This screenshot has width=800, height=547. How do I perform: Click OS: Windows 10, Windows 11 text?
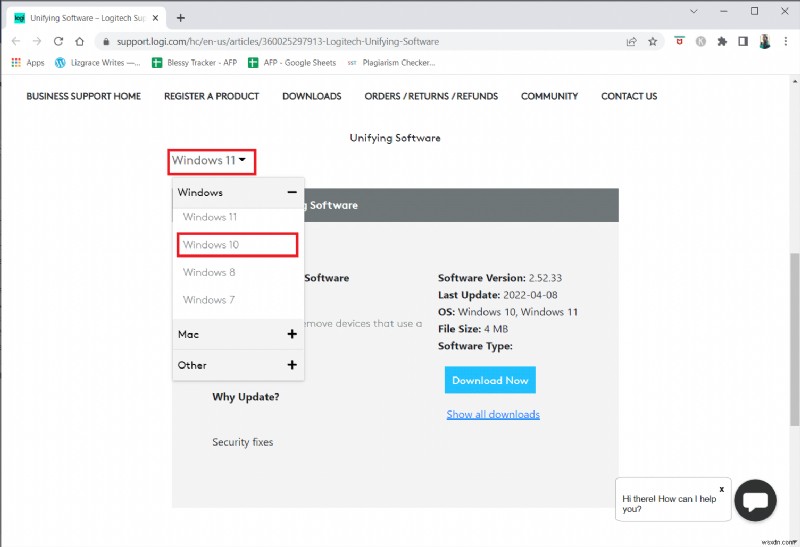tap(508, 312)
